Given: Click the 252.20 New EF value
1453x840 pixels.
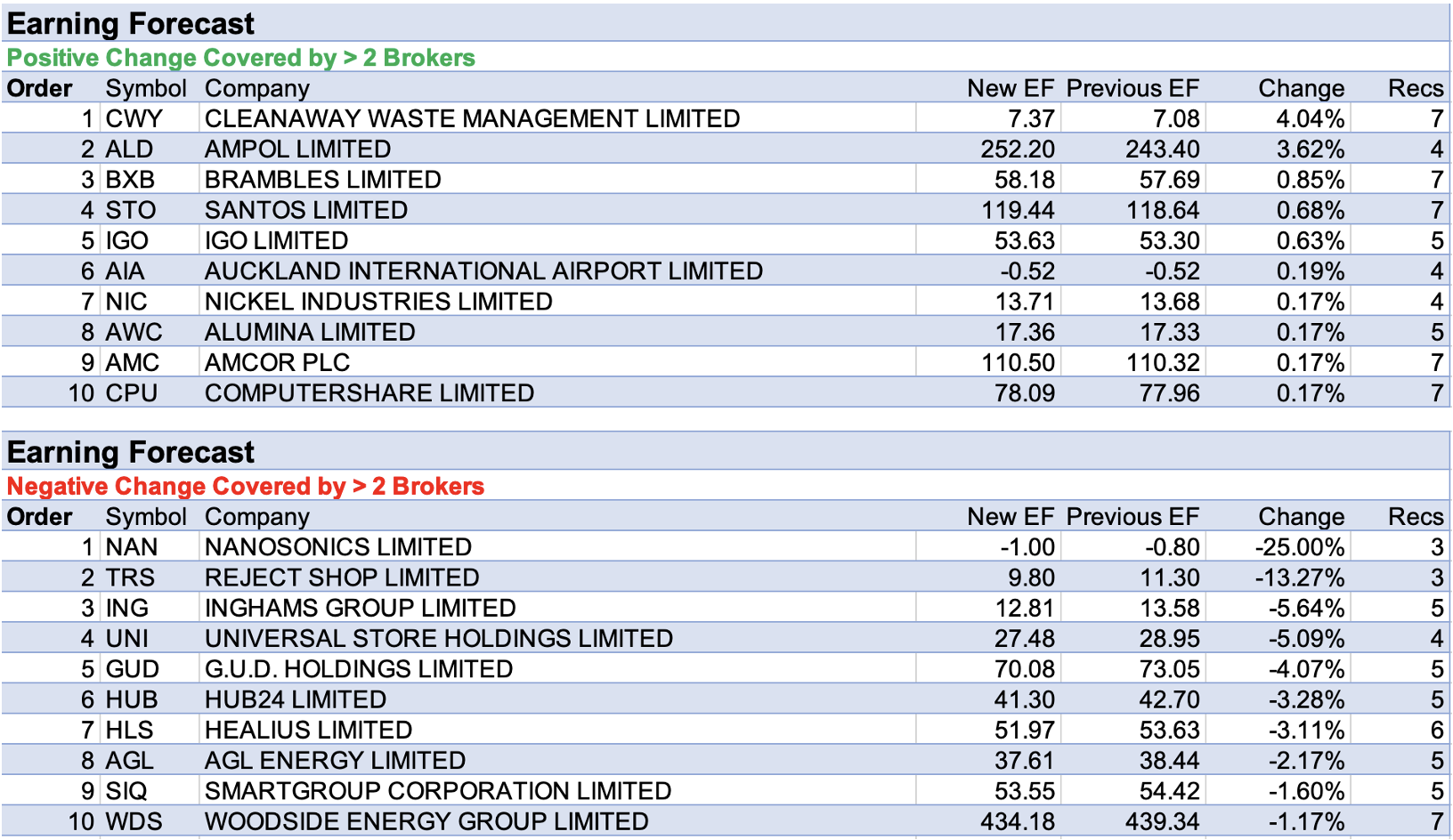Looking at the screenshot, I should [1018, 149].
